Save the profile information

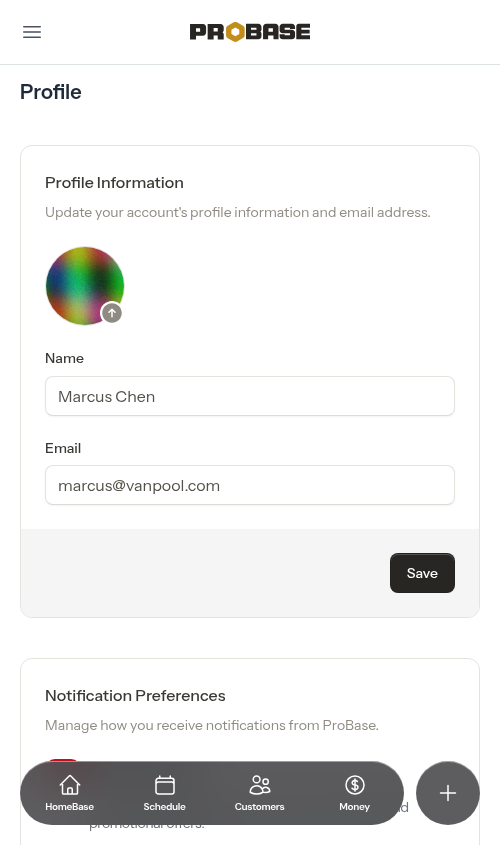point(422,573)
